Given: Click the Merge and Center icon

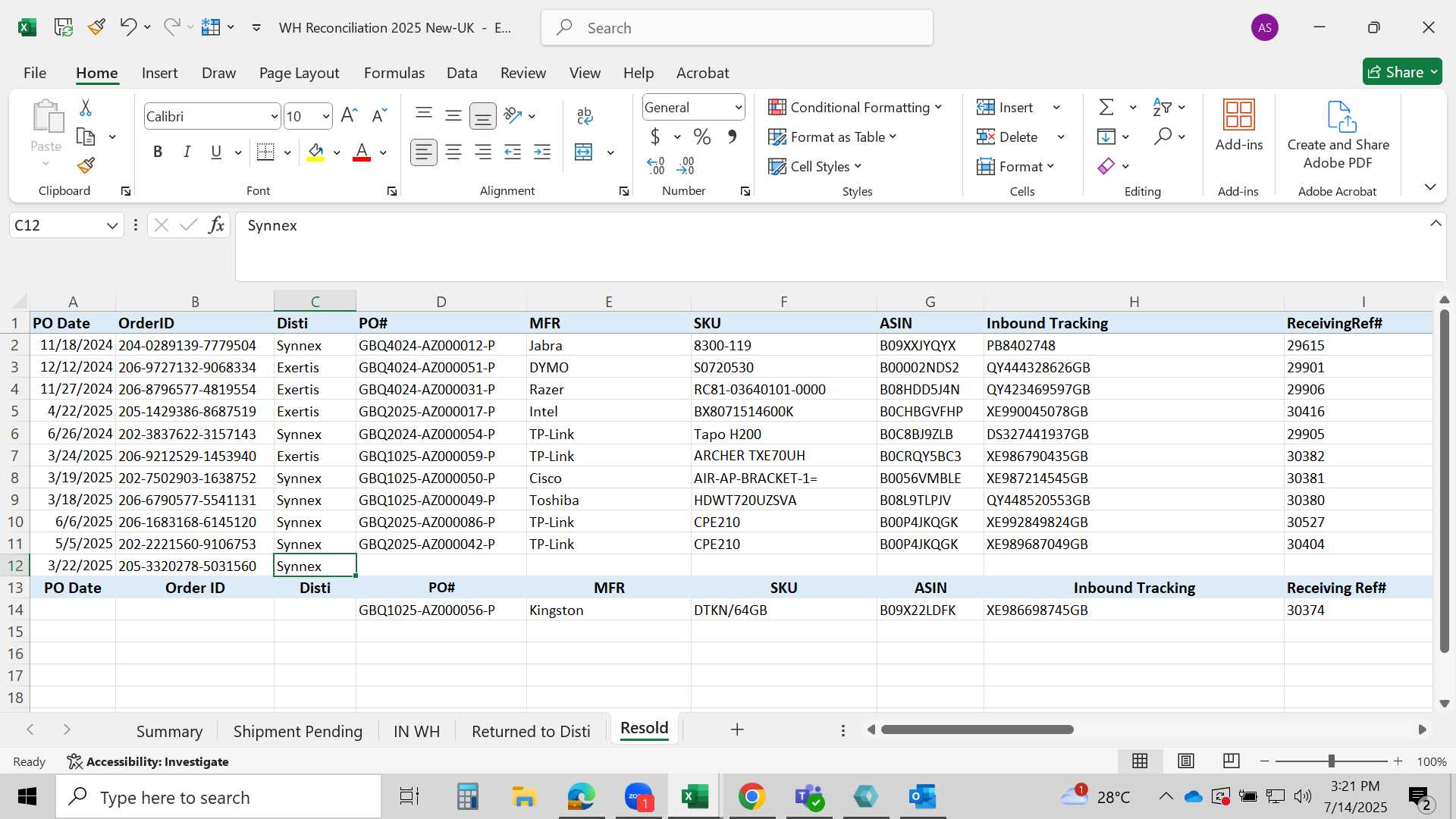Looking at the screenshot, I should (x=584, y=152).
